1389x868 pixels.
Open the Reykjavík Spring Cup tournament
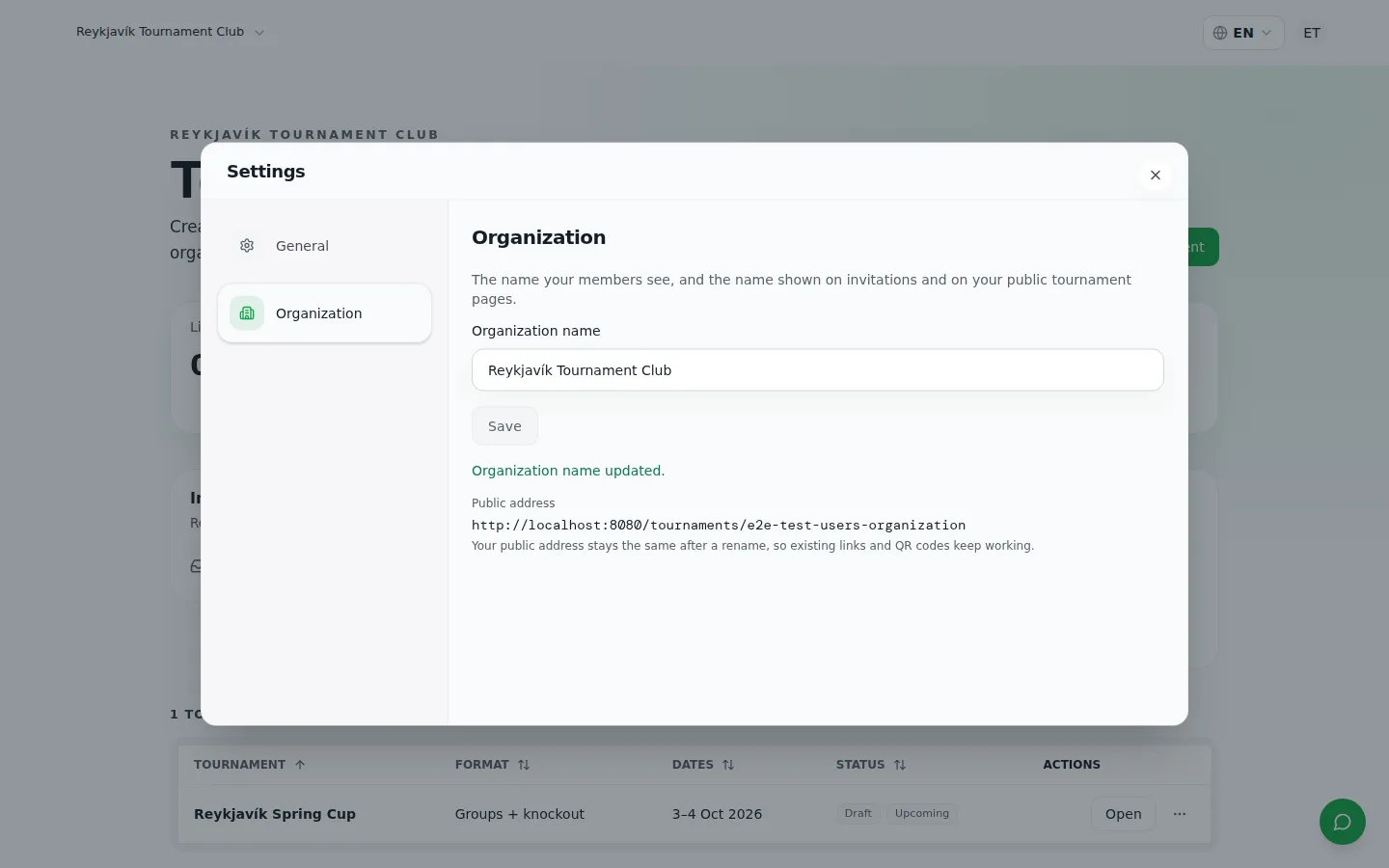point(1123,814)
